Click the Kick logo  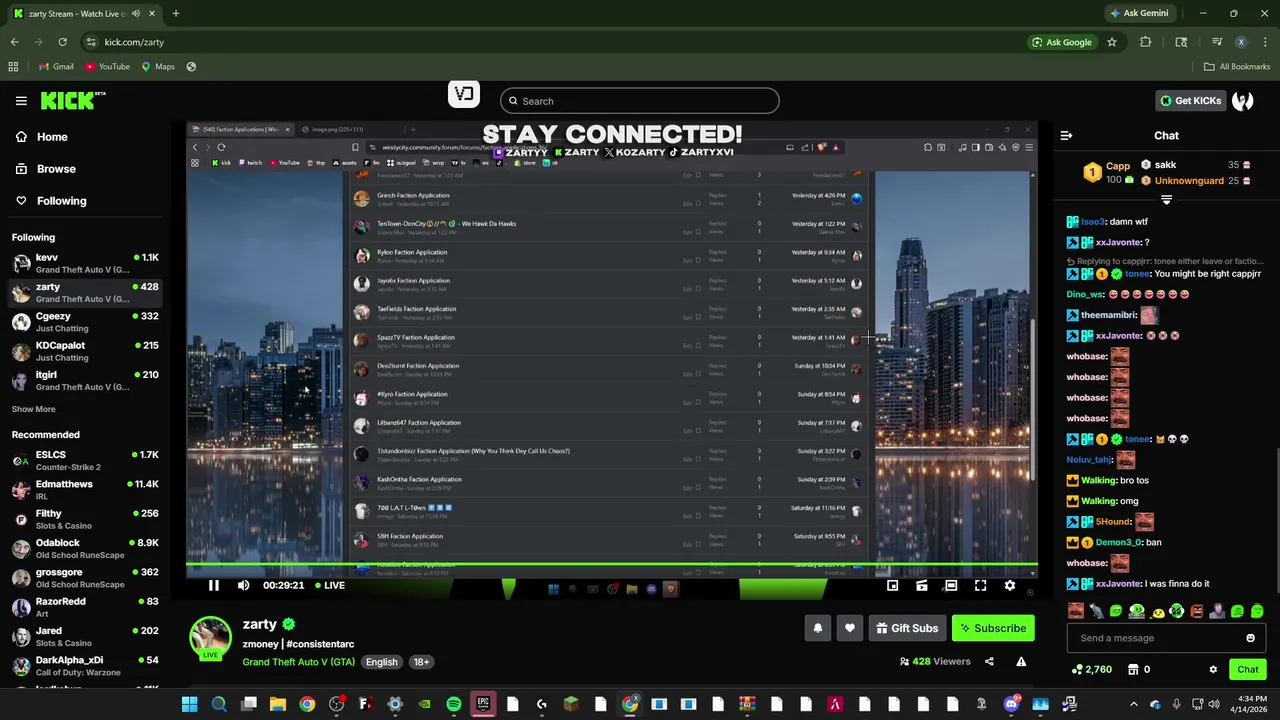click(72, 100)
